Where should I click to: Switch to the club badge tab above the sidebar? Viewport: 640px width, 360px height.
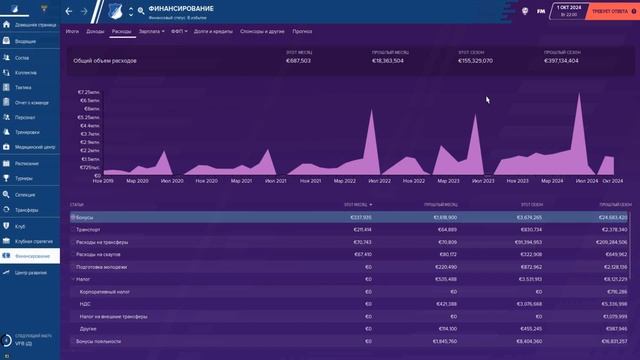(x=14, y=9)
